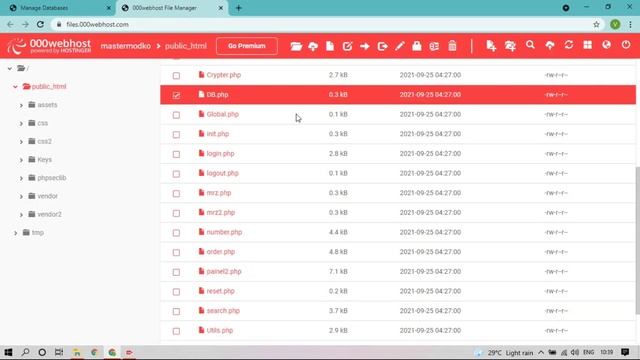Click the new folder icon
This screenshot has height=360, width=640.
510,46
